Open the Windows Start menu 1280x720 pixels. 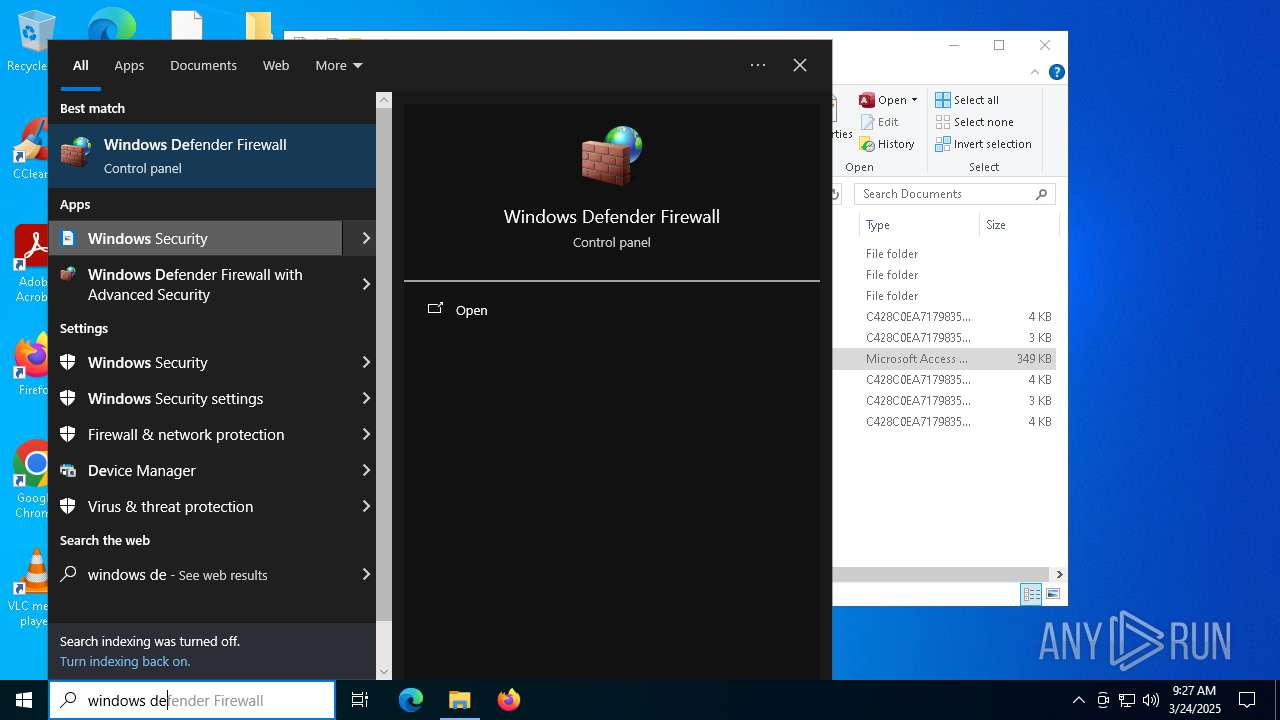tap(24, 700)
